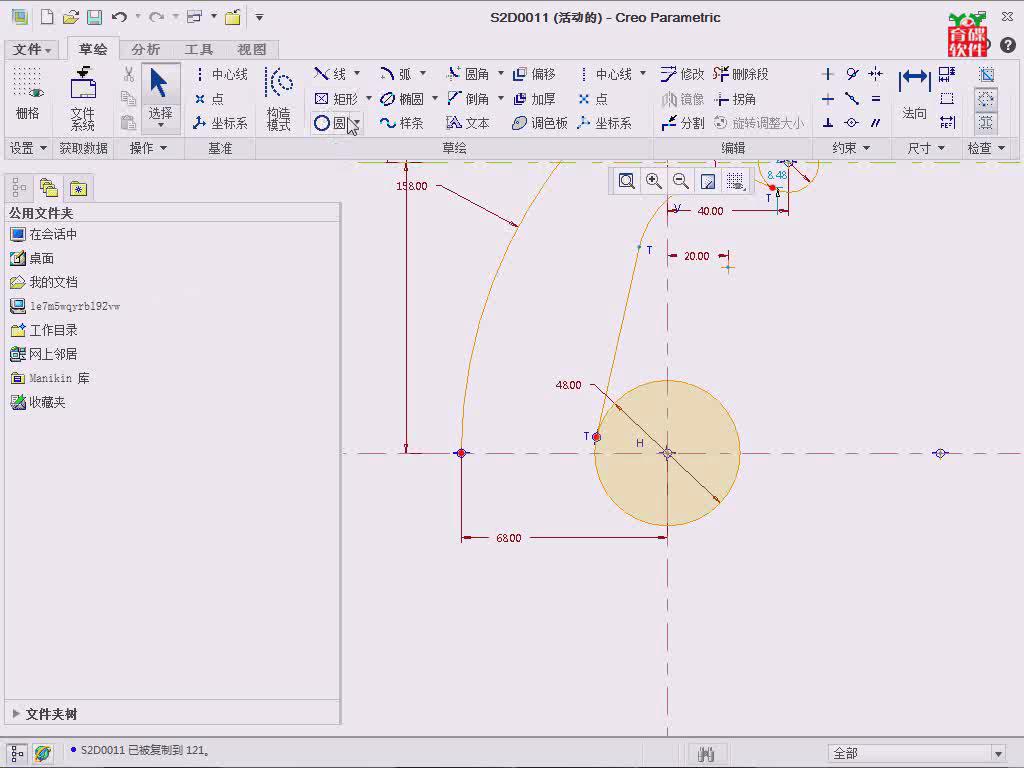The height and width of the screenshot is (768, 1024).
Task: Undo the last sketch action
Action: [x=119, y=17]
